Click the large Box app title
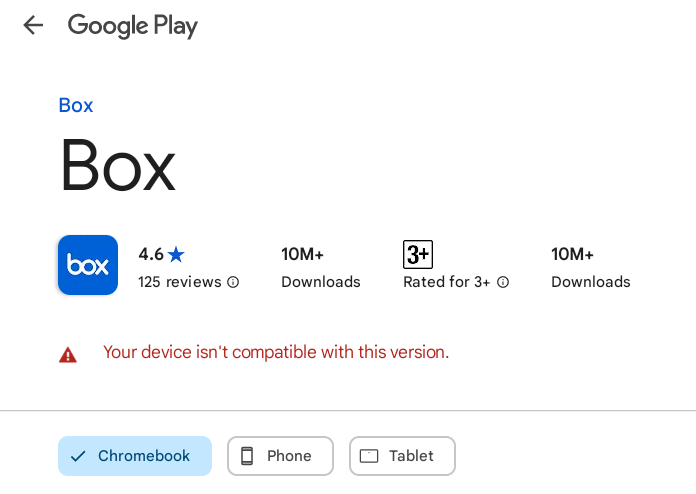 118,165
